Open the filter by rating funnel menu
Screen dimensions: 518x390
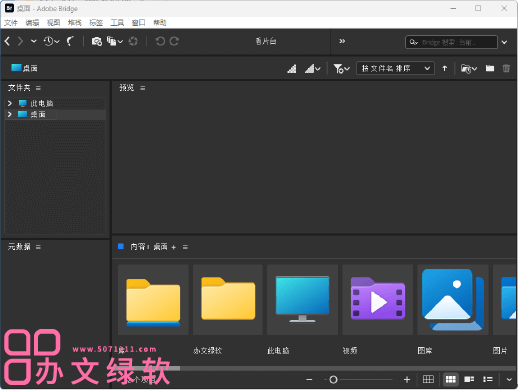[x=341, y=69]
